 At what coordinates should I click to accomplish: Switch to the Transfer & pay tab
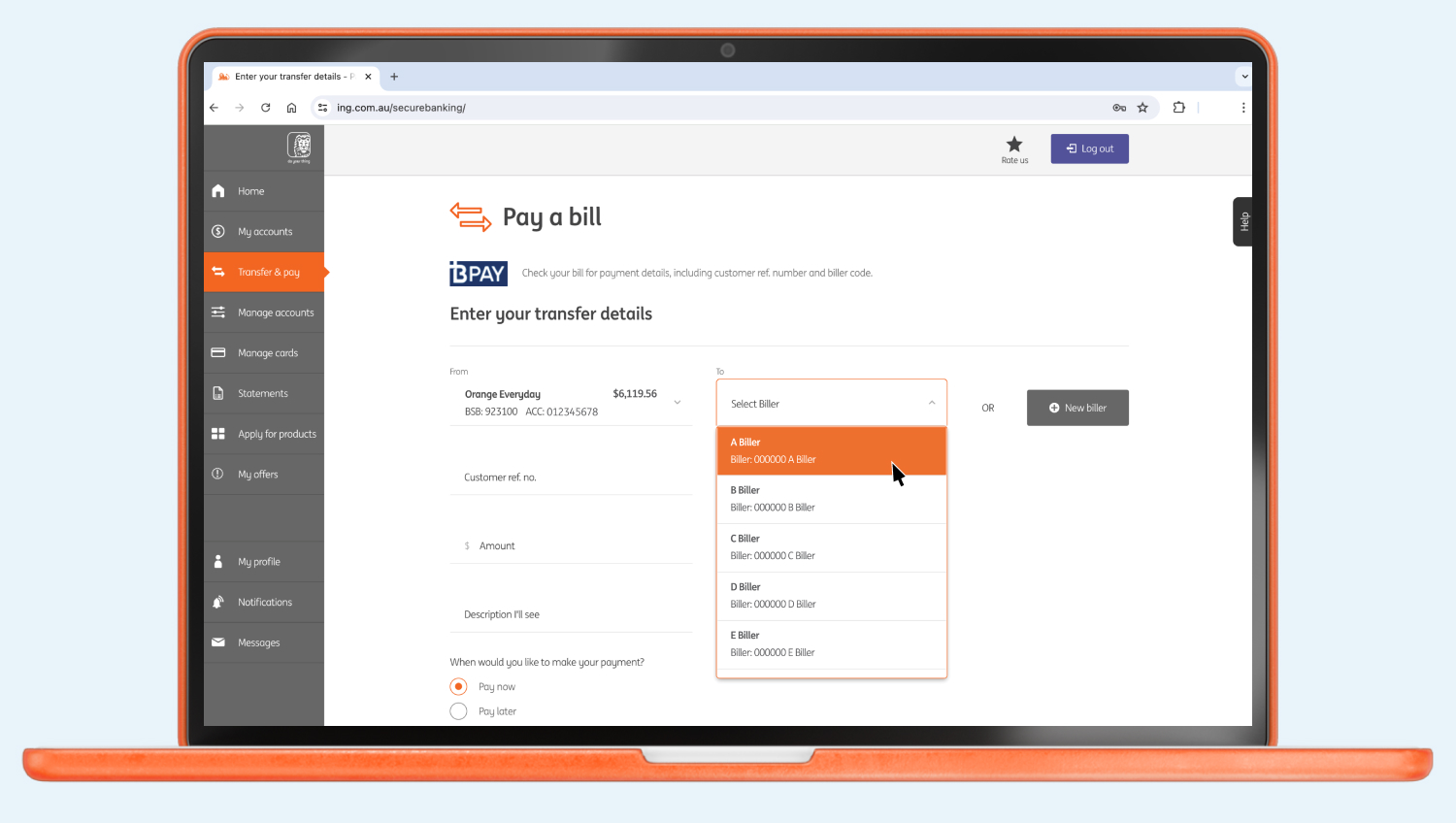click(x=265, y=272)
